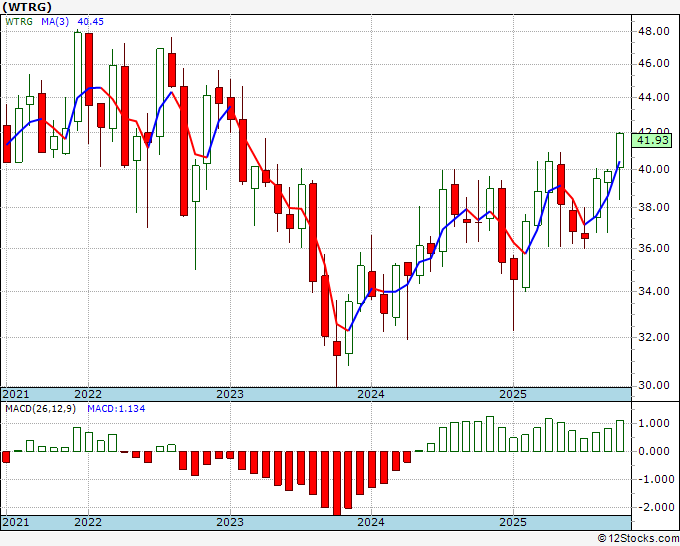
Task: Click the 0.000 MACD axis label
Action: pyautogui.click(x=655, y=451)
